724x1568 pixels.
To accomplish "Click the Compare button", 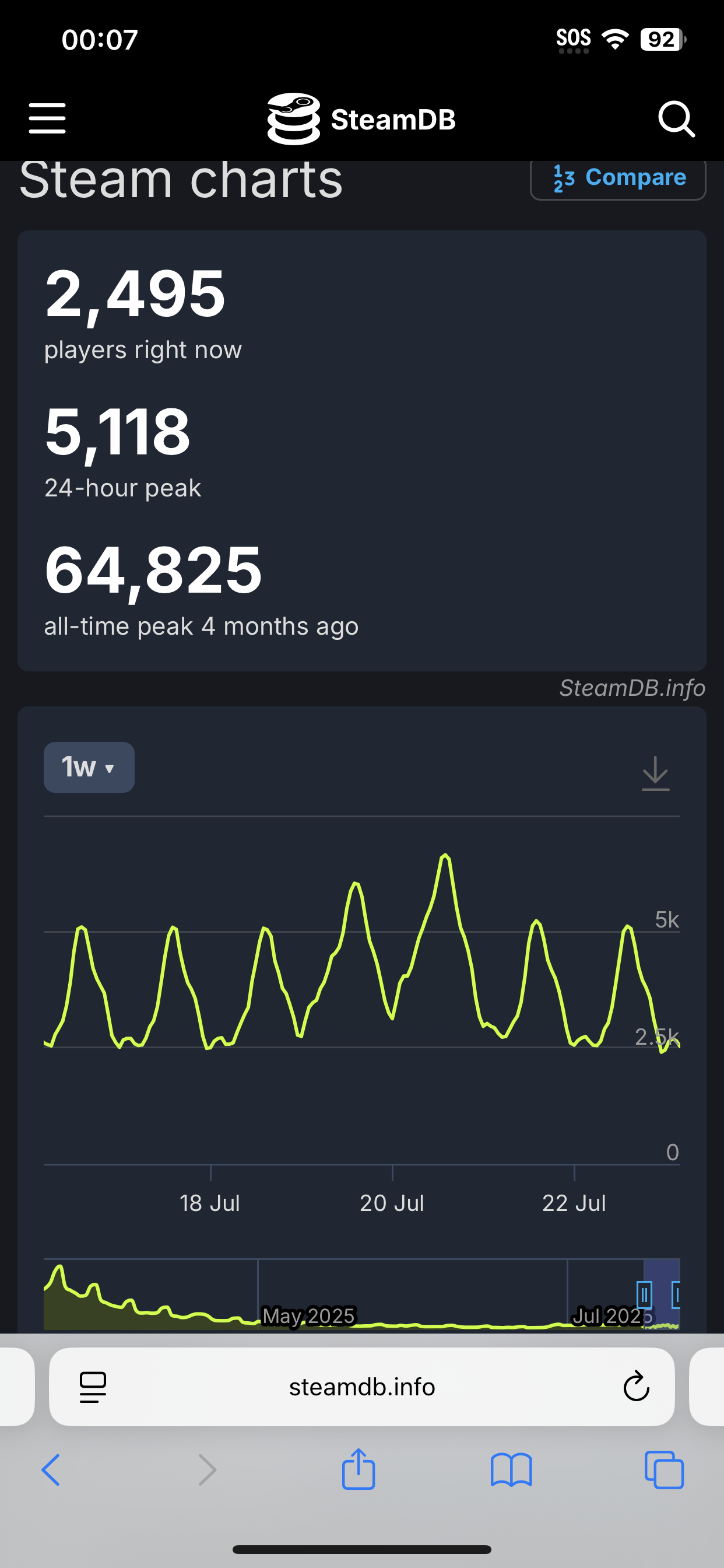I will click(x=617, y=178).
